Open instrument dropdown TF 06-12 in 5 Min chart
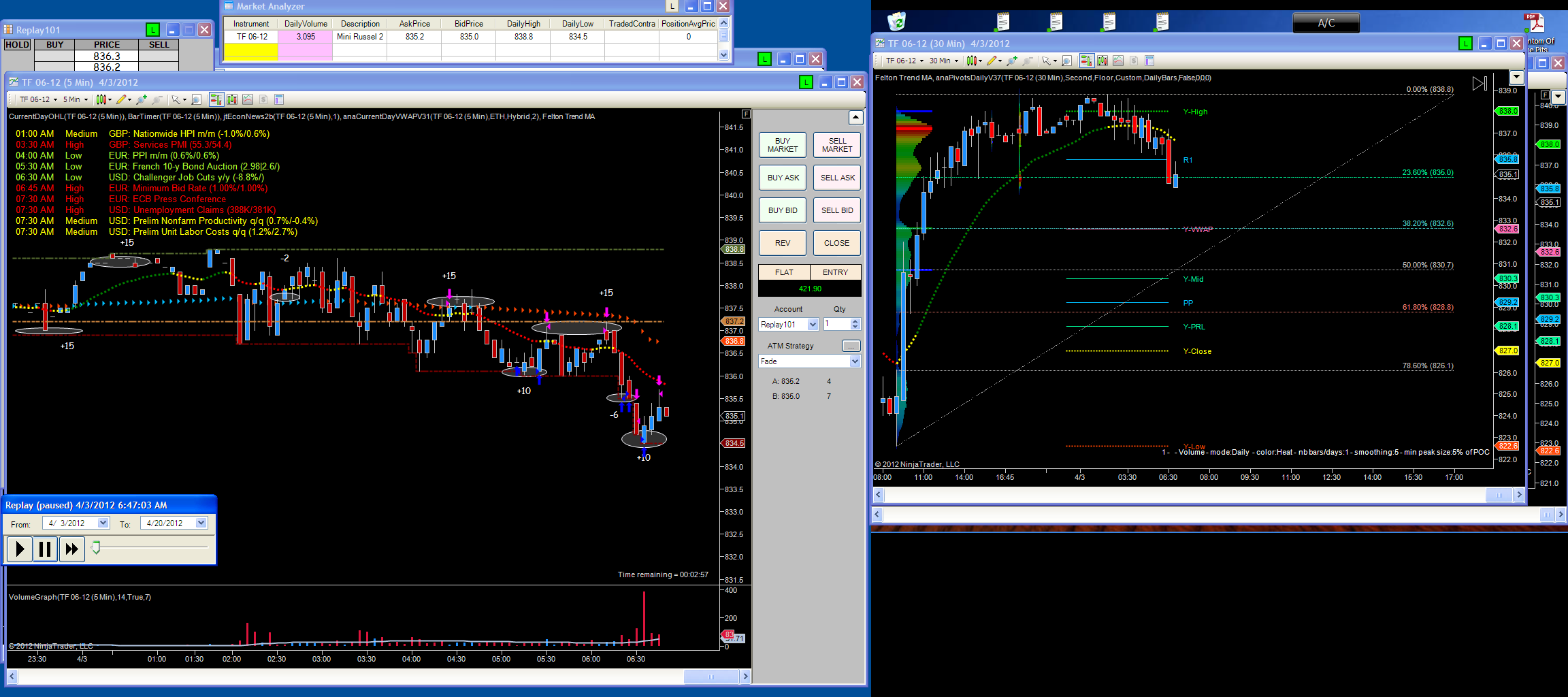Image resolution: width=1568 pixels, height=697 pixels. point(38,99)
